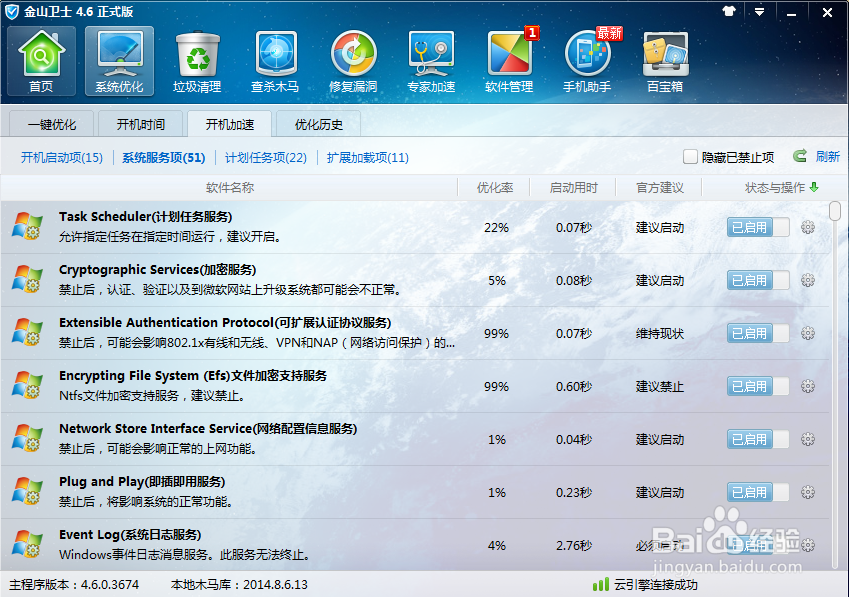
Task: Open 垃圾清理 recycle bin icon
Action: pos(197,61)
